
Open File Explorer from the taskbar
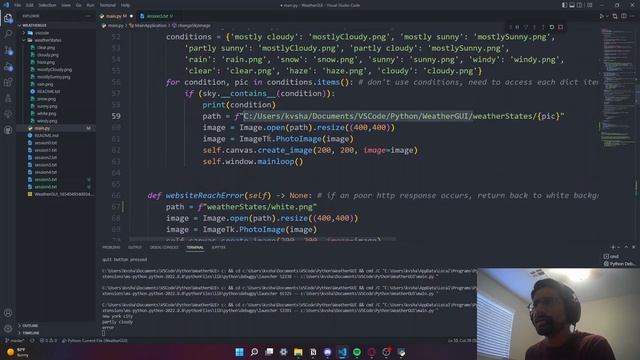[298, 352]
